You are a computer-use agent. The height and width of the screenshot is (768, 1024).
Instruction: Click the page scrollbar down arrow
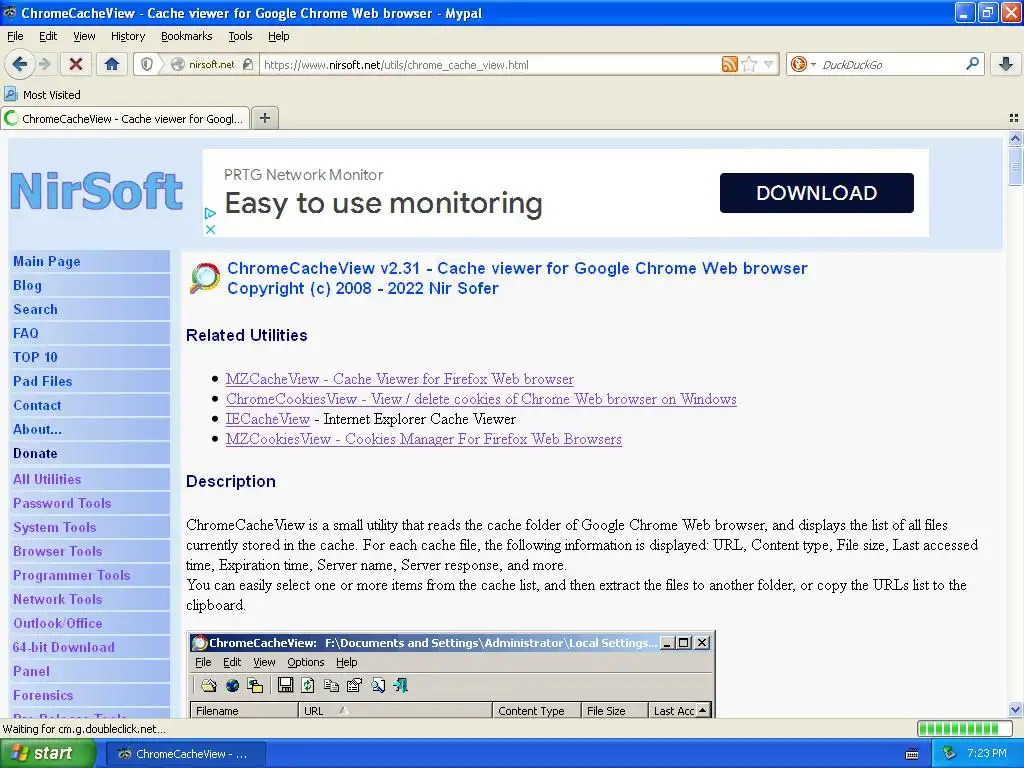coord(1015,710)
